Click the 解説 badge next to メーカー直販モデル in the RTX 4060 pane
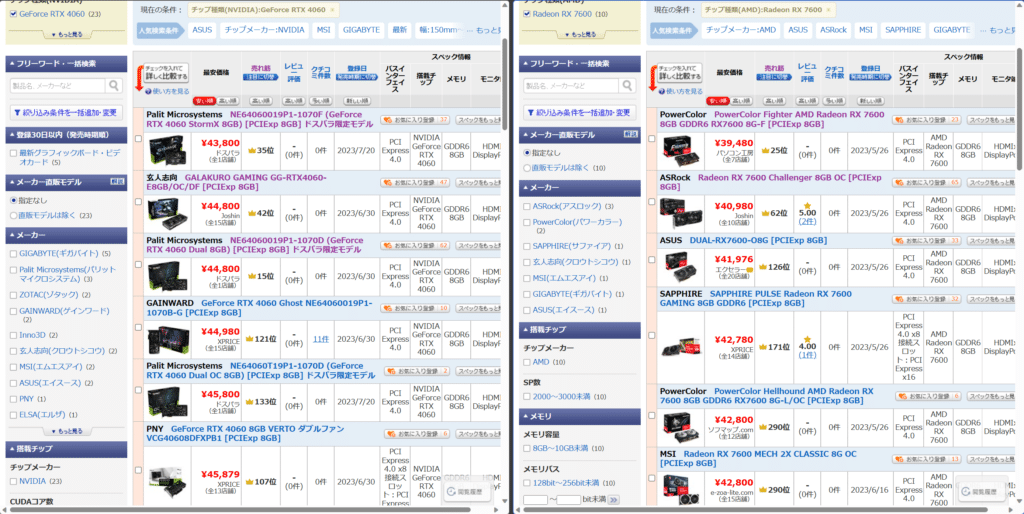Viewport: 1024px width, 514px height. coord(116,182)
